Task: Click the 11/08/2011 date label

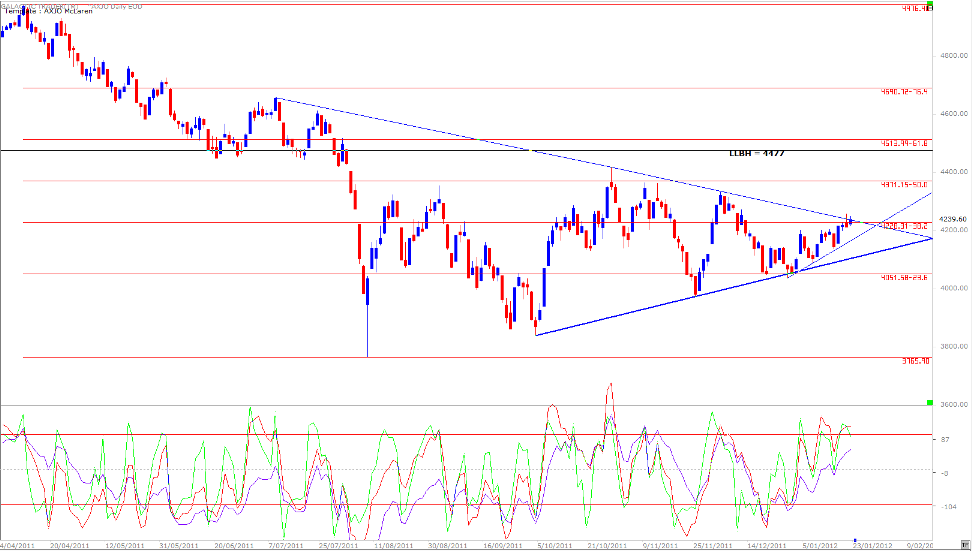Action: click(395, 546)
